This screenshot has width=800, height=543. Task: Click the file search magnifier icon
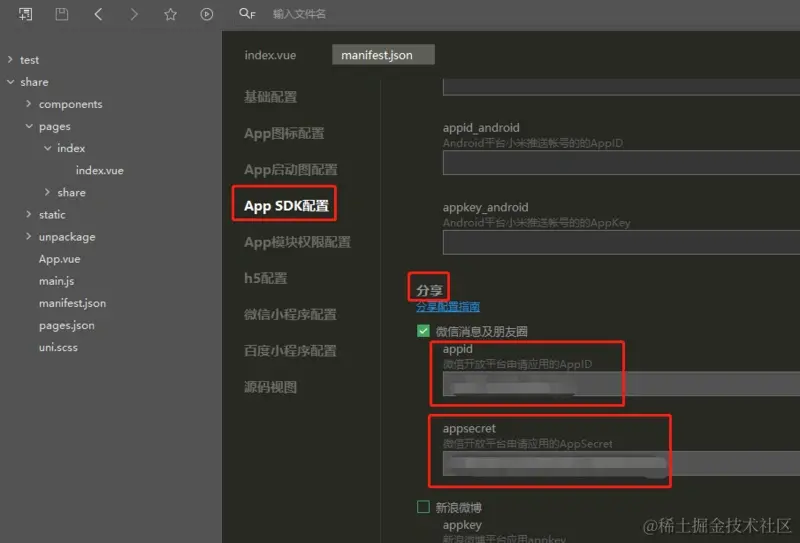[247, 14]
